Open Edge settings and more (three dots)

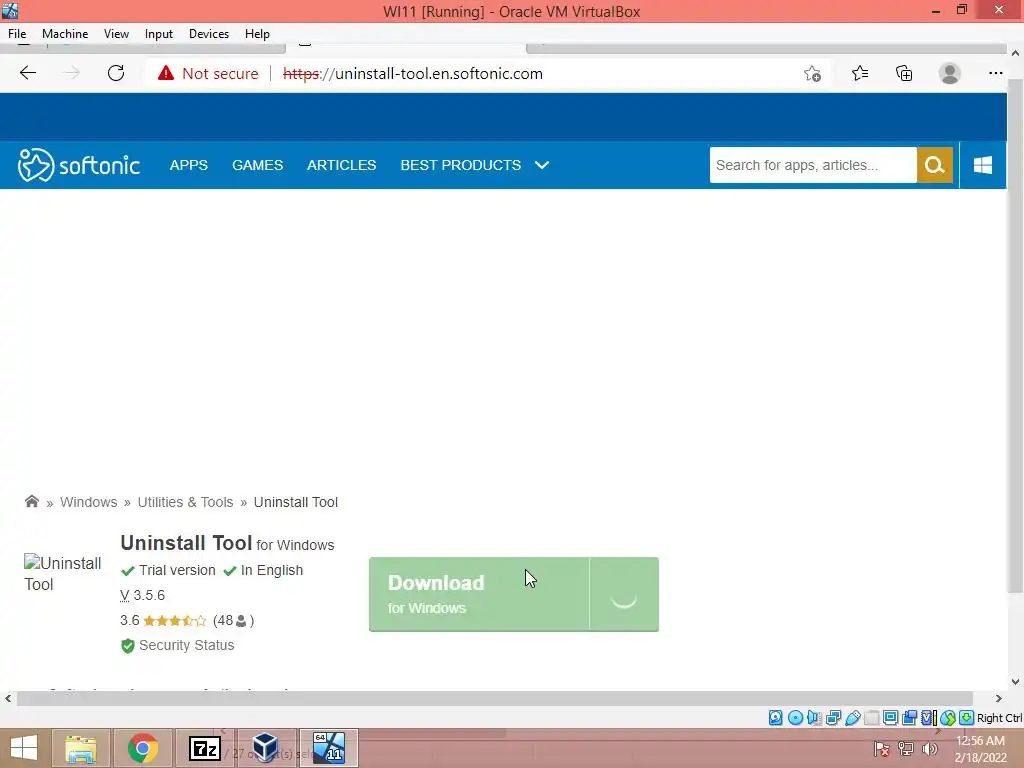click(995, 73)
